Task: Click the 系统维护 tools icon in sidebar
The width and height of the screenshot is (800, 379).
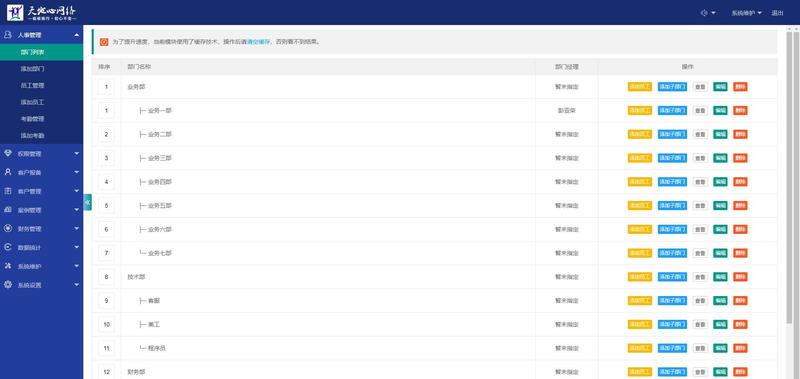Action: click(x=8, y=266)
